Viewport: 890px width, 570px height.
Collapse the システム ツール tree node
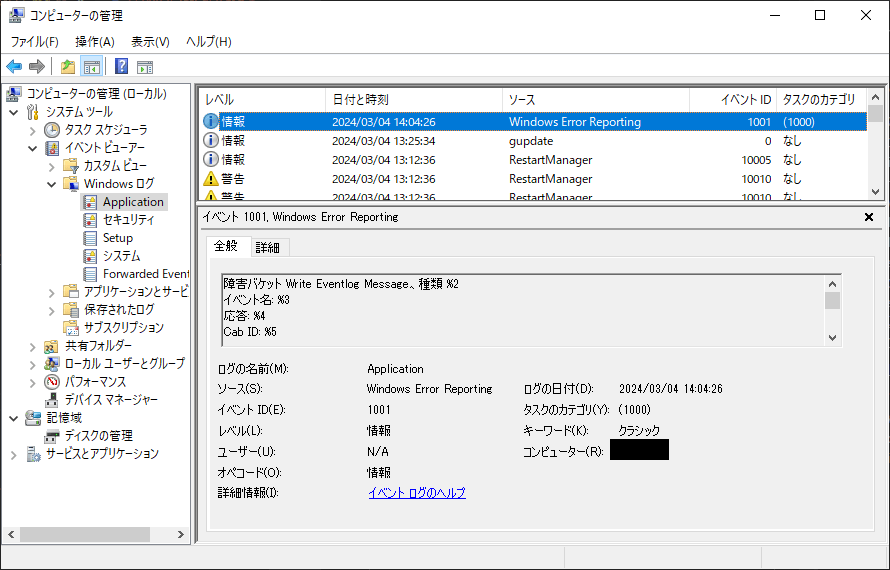(x=14, y=112)
